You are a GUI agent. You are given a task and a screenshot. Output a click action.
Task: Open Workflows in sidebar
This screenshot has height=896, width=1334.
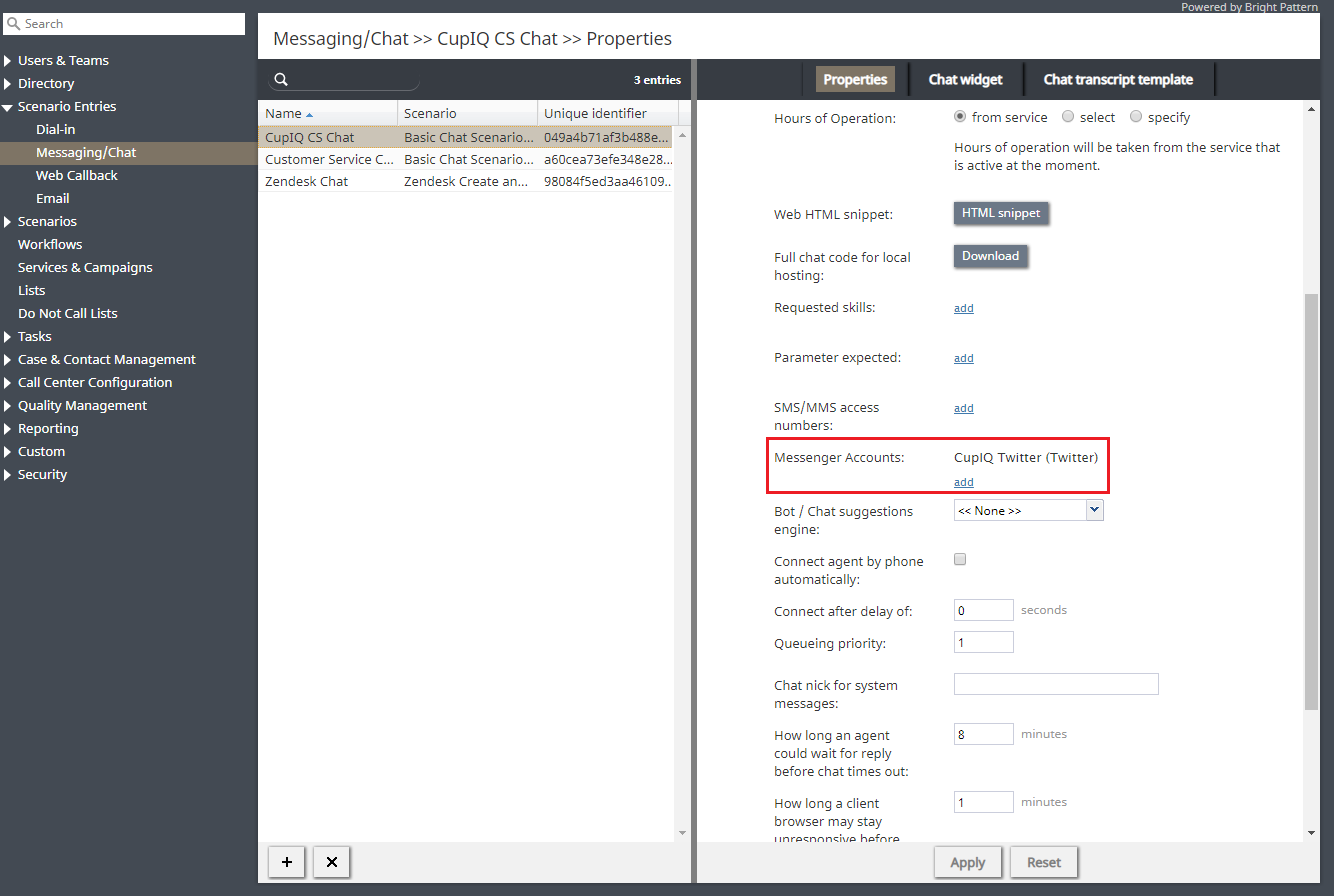50,244
